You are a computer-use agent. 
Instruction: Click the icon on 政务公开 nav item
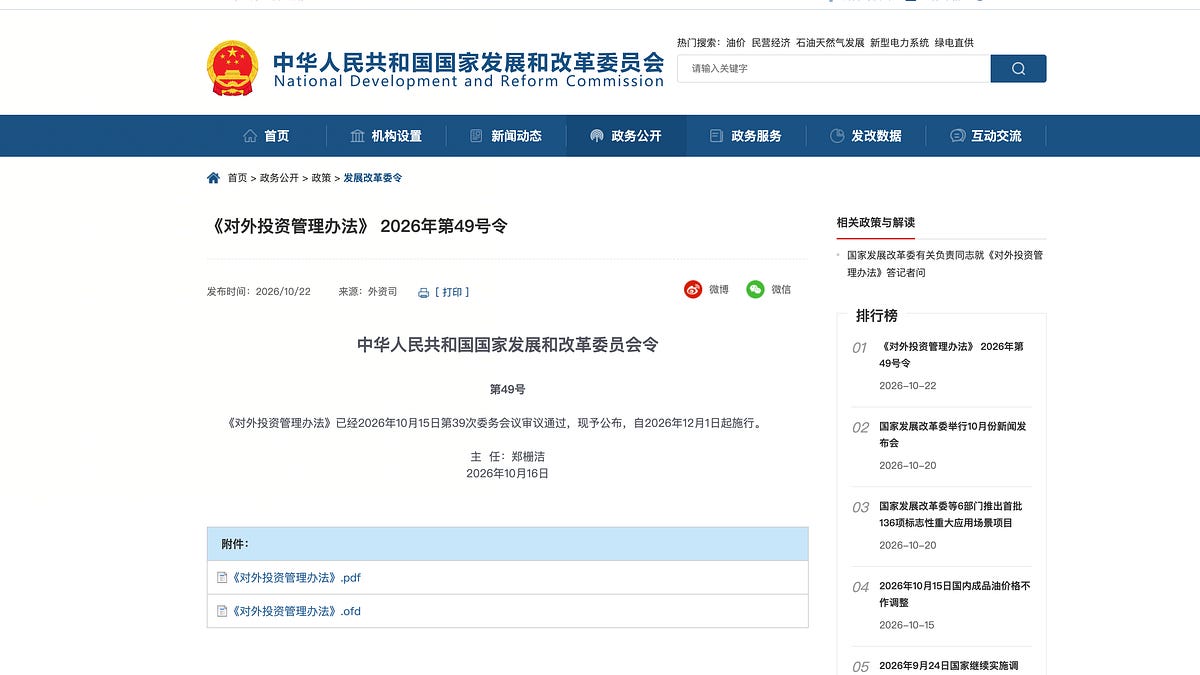tap(597, 136)
